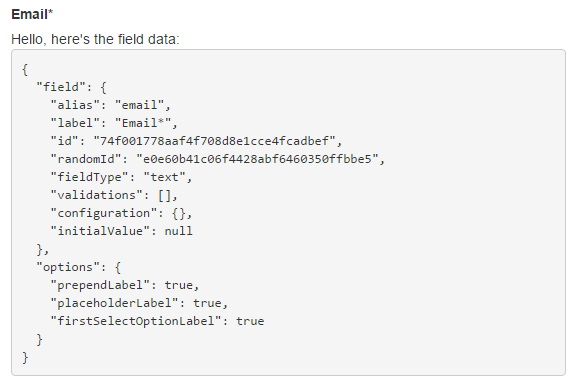
Task: Click the randomId value e0e60b41c06f4428abf6460350ffbbe5
Action: point(258,159)
